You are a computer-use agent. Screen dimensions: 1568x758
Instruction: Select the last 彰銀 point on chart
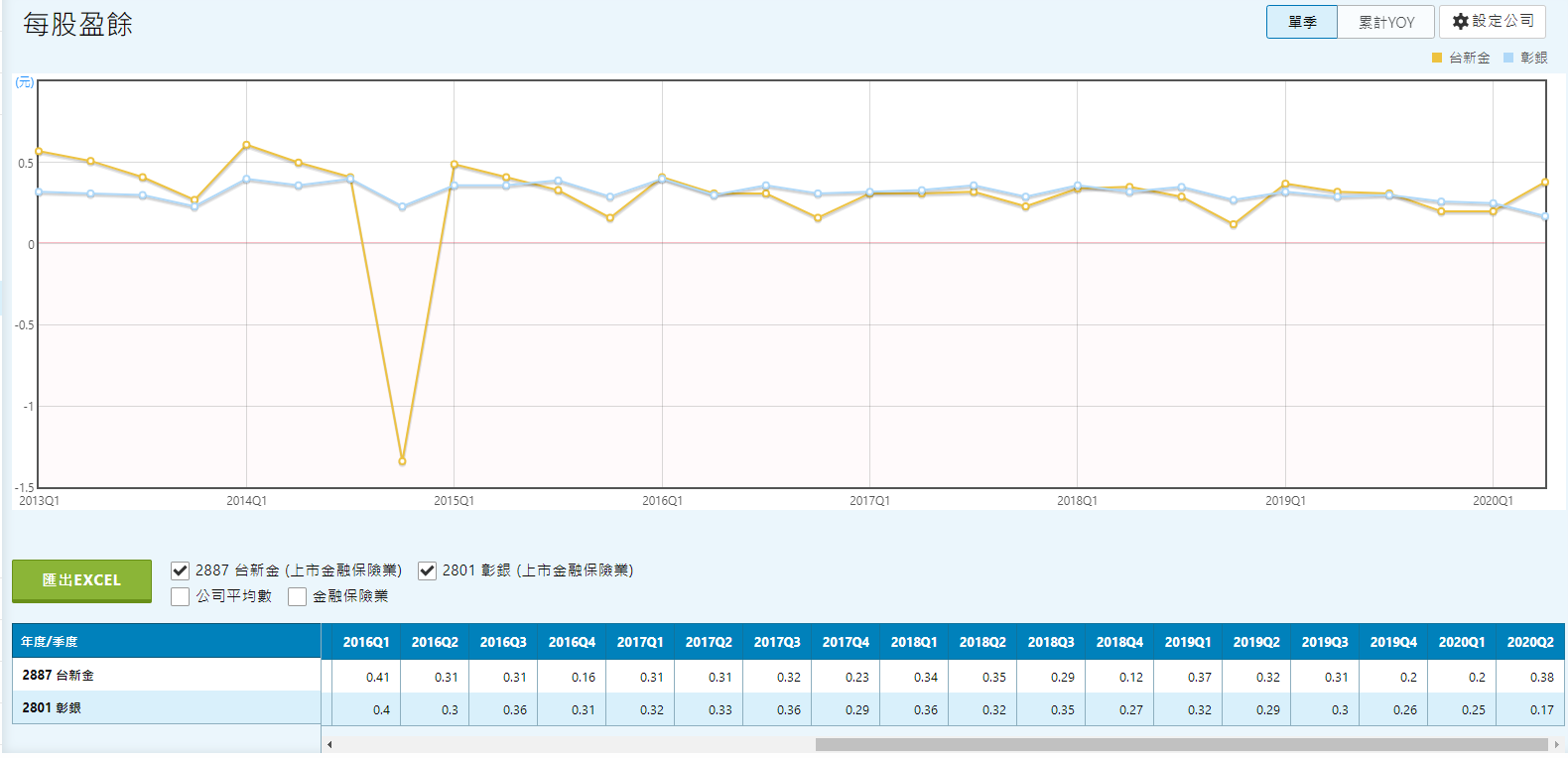[1545, 216]
